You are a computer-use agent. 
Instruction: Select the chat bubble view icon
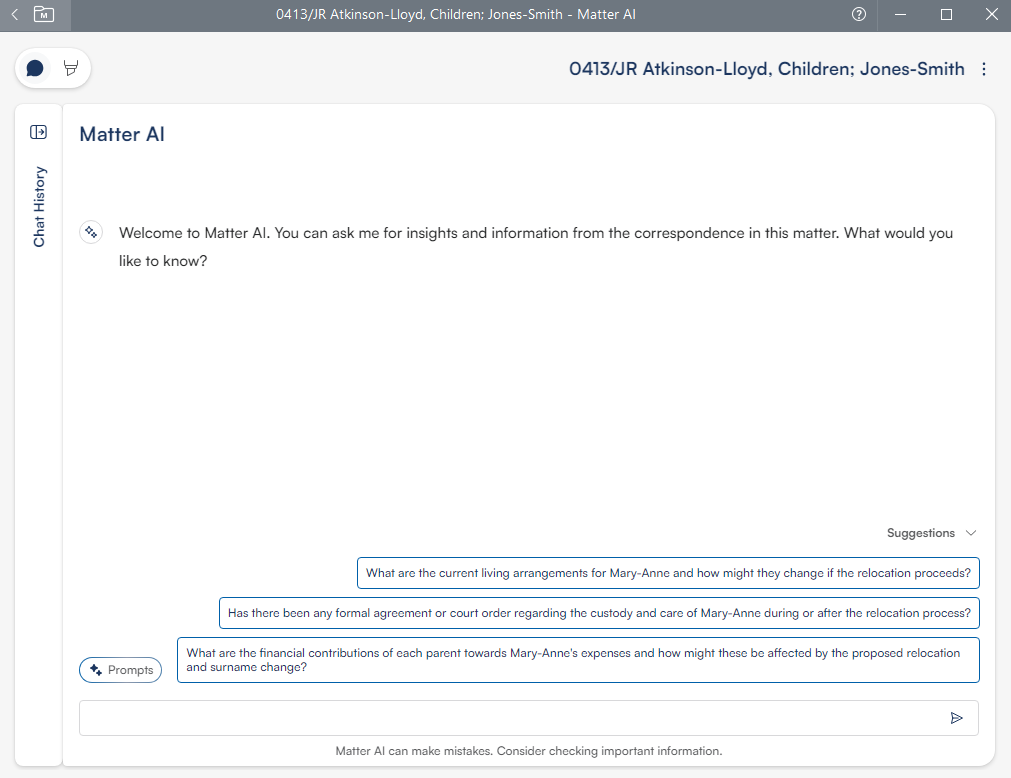(x=35, y=68)
